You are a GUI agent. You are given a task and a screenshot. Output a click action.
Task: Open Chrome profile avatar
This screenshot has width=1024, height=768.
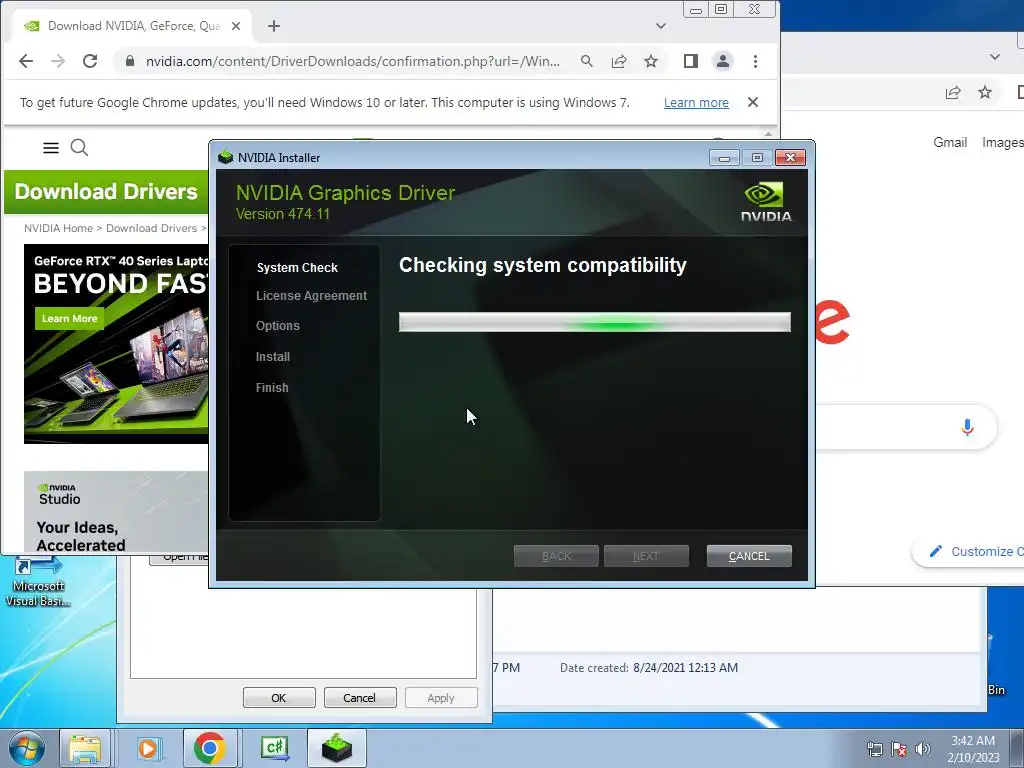point(723,61)
